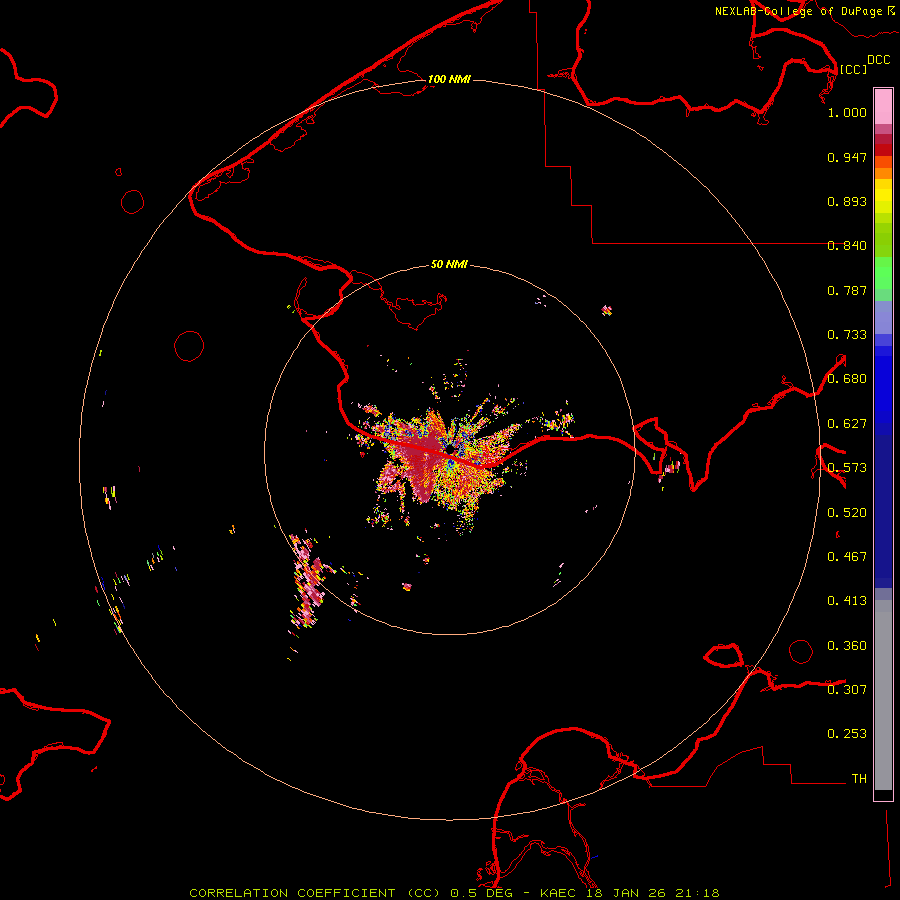The height and width of the screenshot is (900, 900).
Task: Click the NEXLAB-College of DuPage label
Action: pos(798,11)
